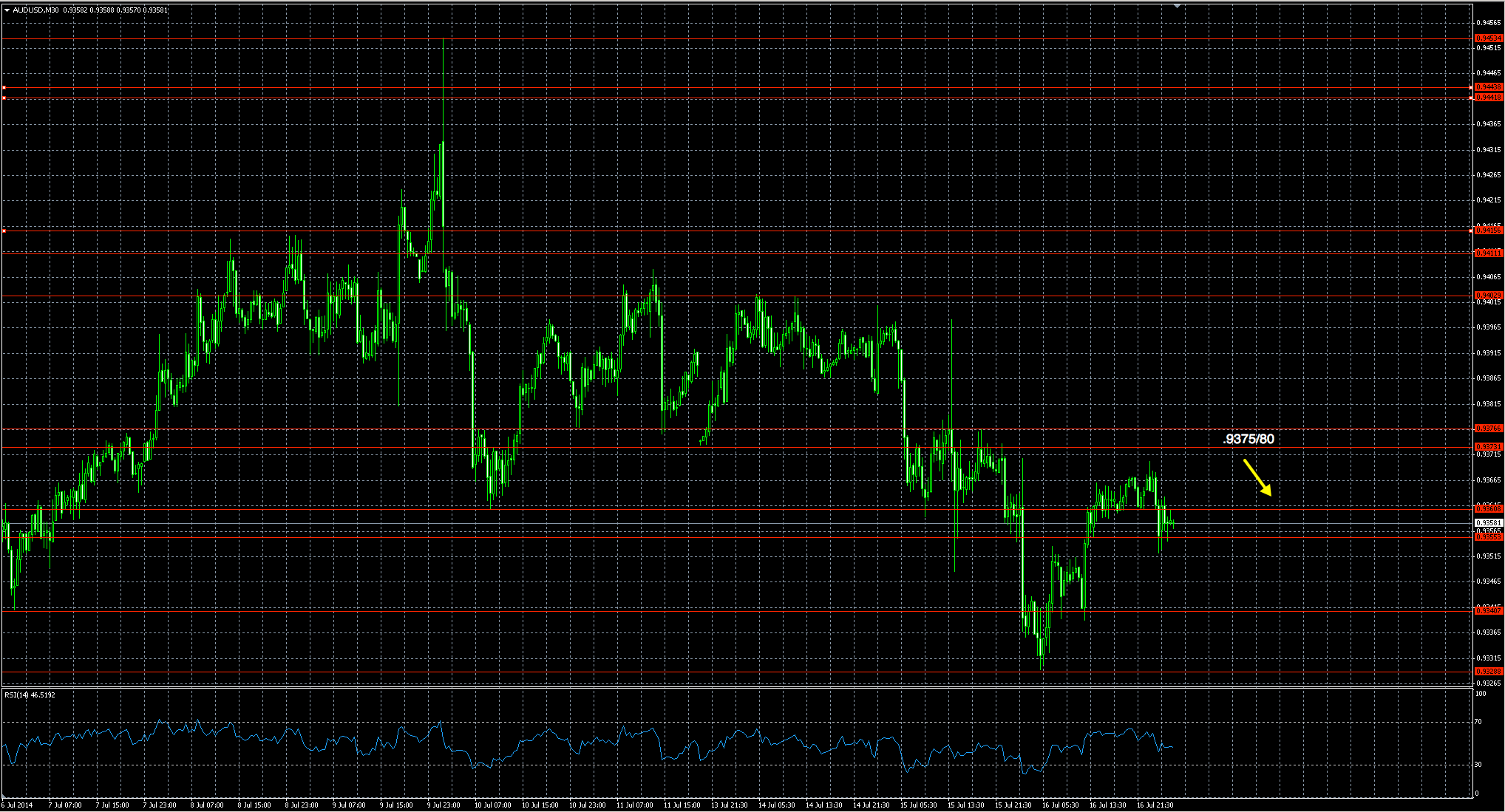Image resolution: width=1505 pixels, height=812 pixels.
Task: Click right handle of 0.94438 line
Action: coord(1470,88)
